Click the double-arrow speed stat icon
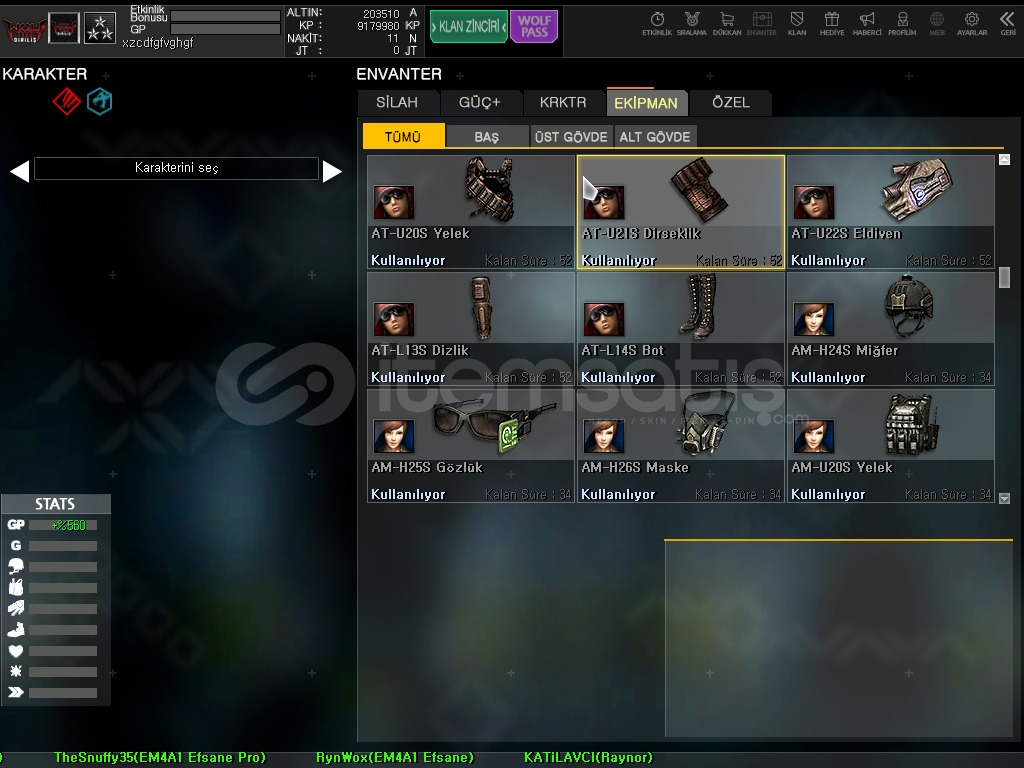1024x768 pixels. pos(16,692)
